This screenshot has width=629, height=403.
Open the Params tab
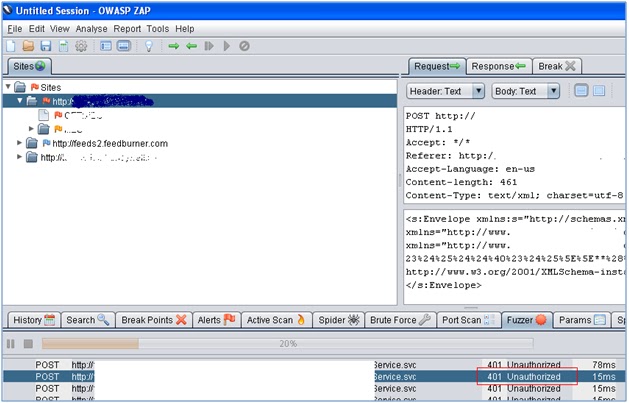click(x=582, y=320)
